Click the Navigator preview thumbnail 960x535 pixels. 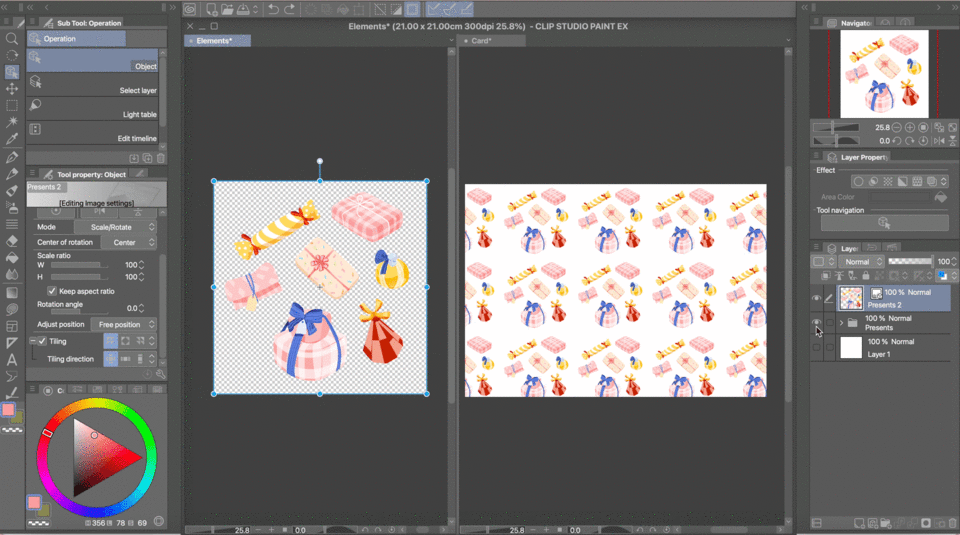[x=884, y=73]
